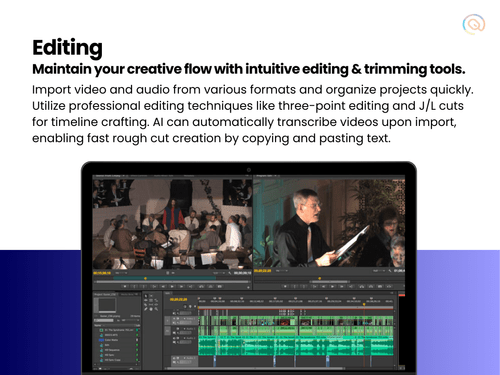Pick the Rate Stretch tool
The height and width of the screenshot is (375, 500).
[x=156, y=300]
